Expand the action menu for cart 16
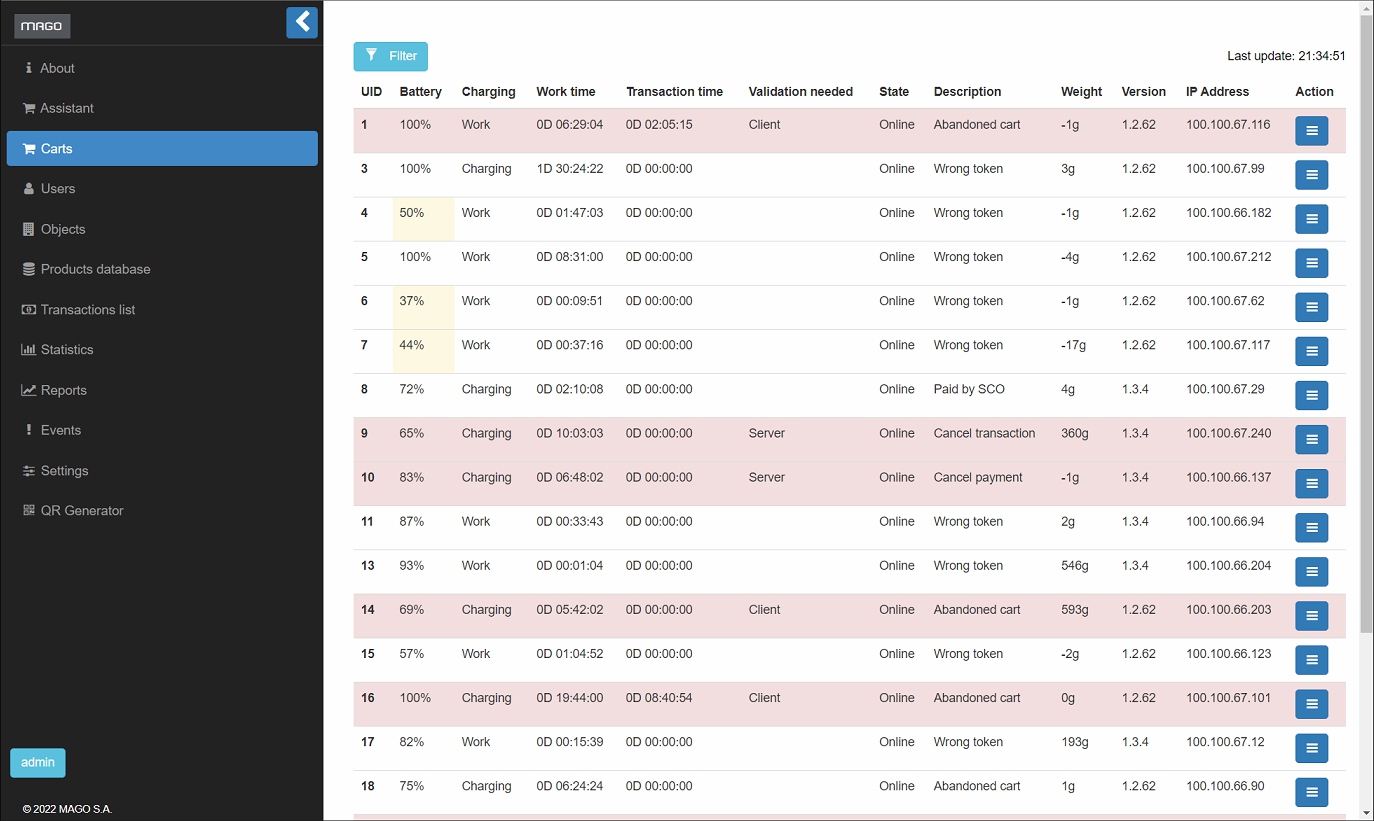The height and width of the screenshot is (821, 1374). (1311, 704)
